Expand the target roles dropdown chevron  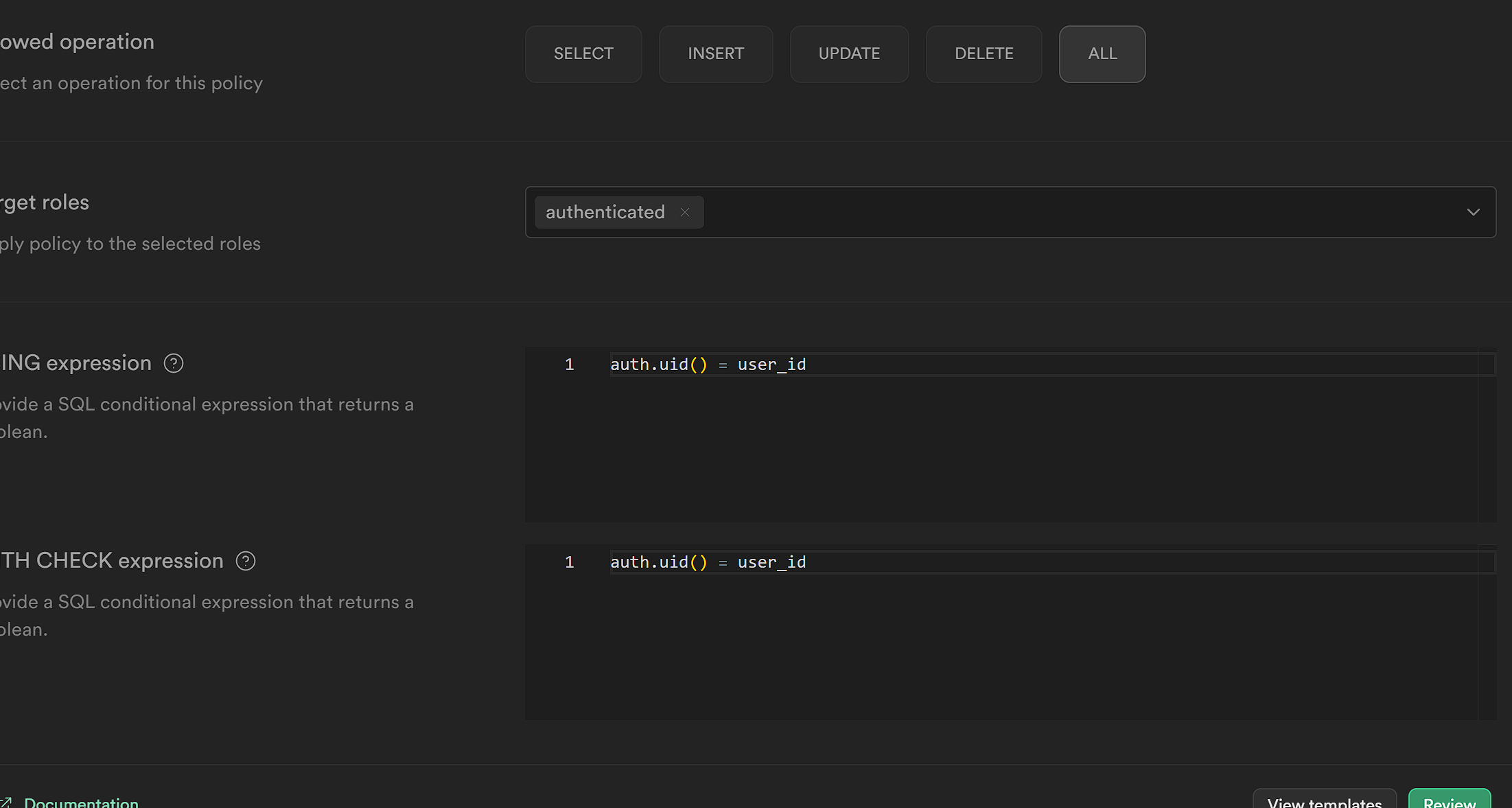[1473, 212]
